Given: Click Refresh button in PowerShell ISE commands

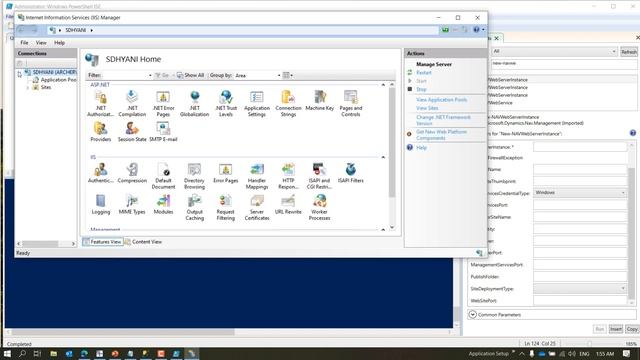Looking at the screenshot, I should point(629,52).
